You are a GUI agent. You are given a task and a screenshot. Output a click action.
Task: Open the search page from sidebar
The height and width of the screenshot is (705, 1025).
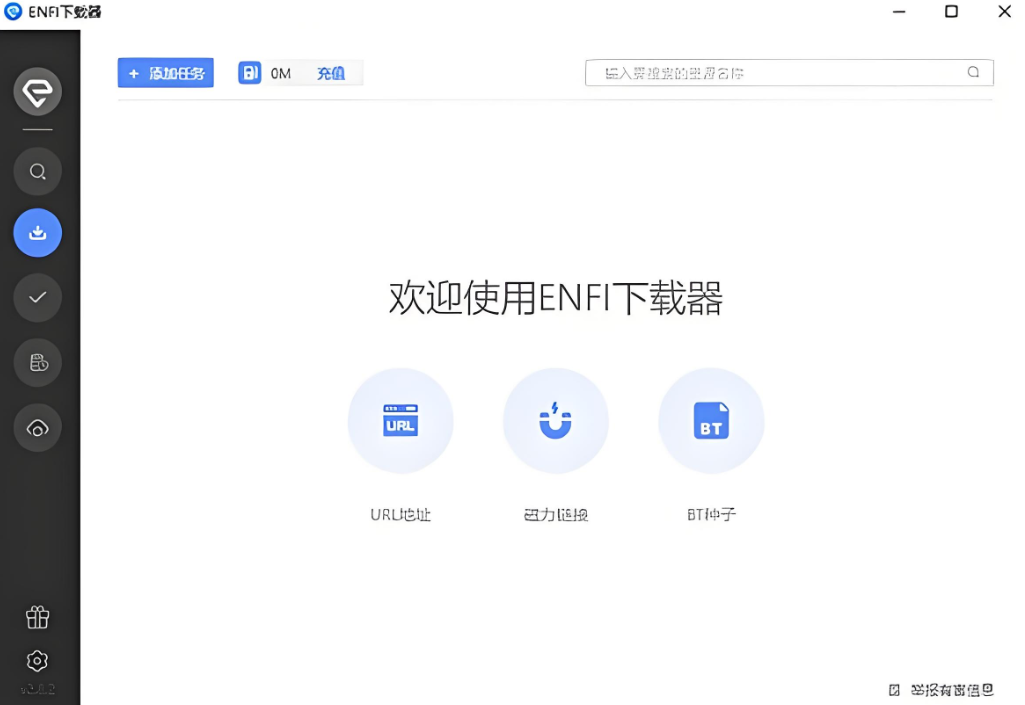37,171
